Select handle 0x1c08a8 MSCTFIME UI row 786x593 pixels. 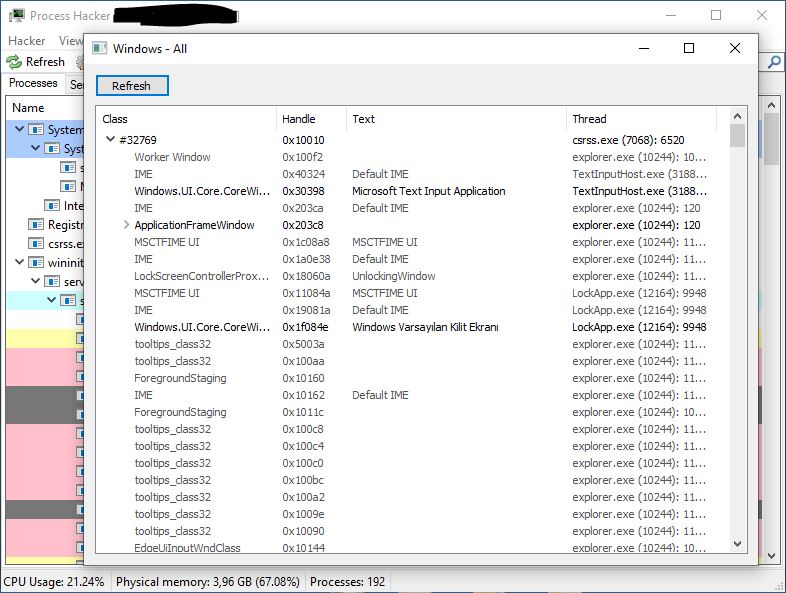[411, 242]
